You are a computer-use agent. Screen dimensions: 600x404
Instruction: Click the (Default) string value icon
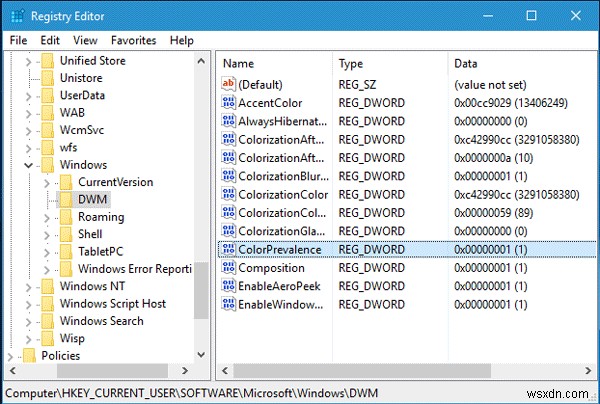pos(228,84)
